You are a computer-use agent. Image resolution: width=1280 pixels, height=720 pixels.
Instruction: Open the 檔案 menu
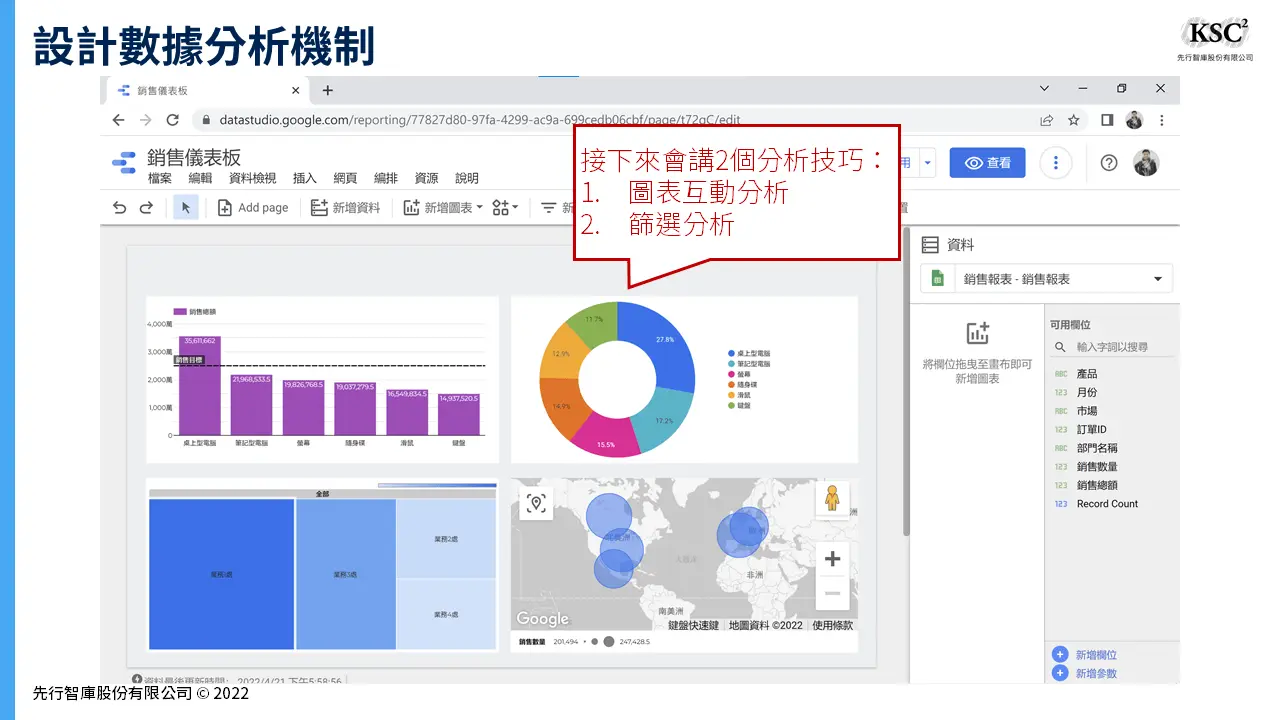tap(160, 178)
